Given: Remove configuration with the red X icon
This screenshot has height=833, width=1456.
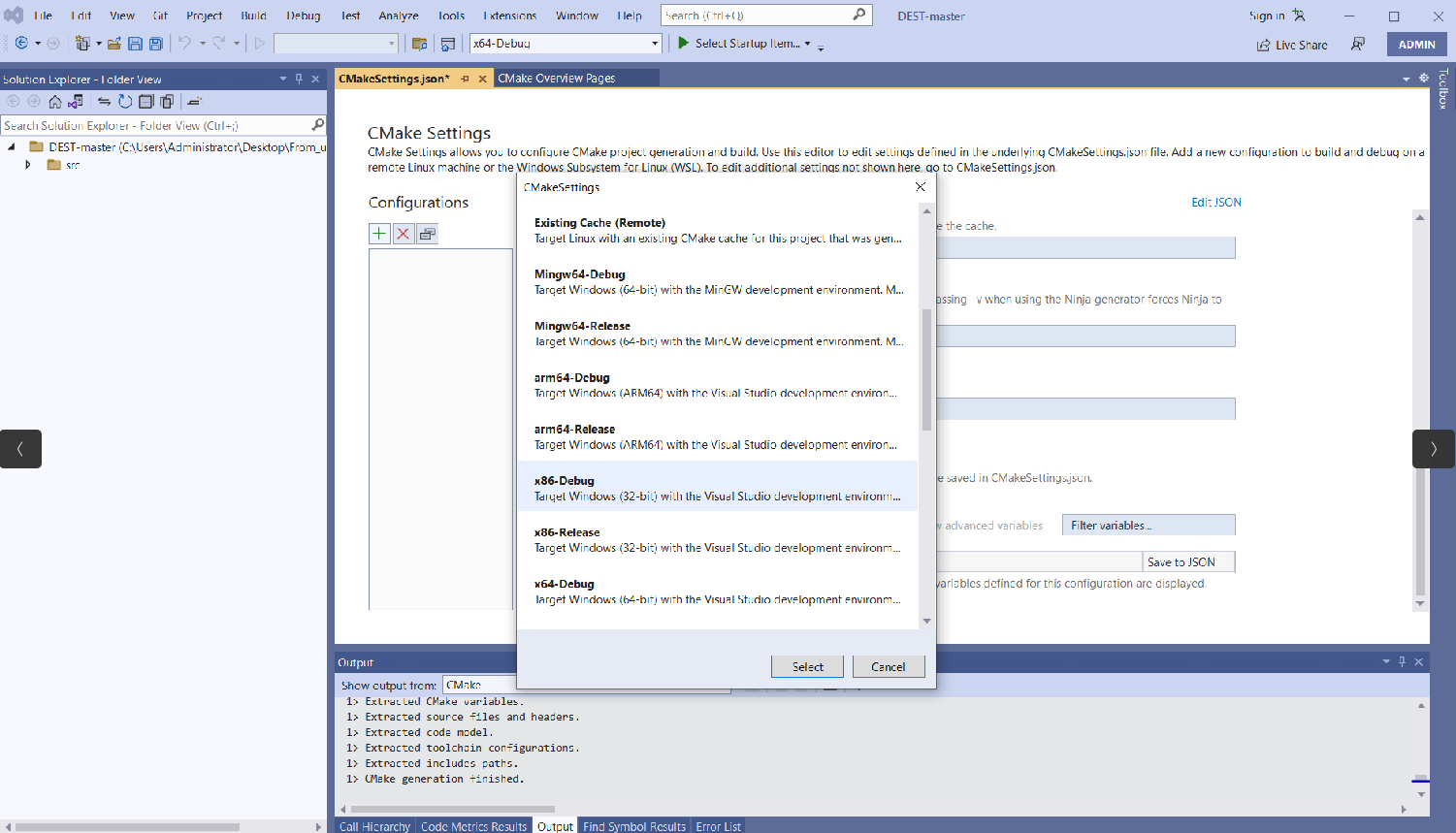Looking at the screenshot, I should [403, 234].
